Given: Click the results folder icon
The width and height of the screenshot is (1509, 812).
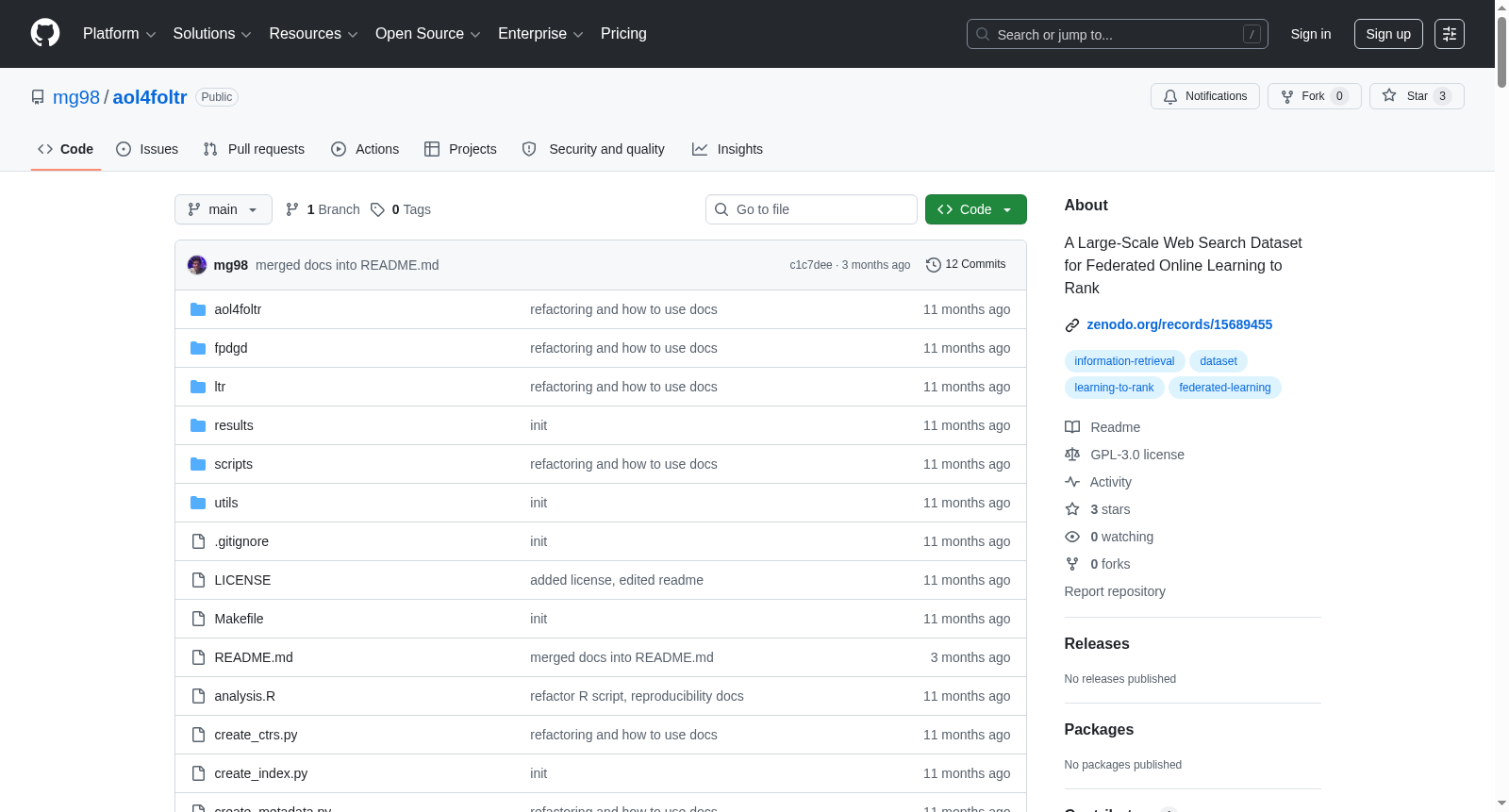Looking at the screenshot, I should 198,425.
